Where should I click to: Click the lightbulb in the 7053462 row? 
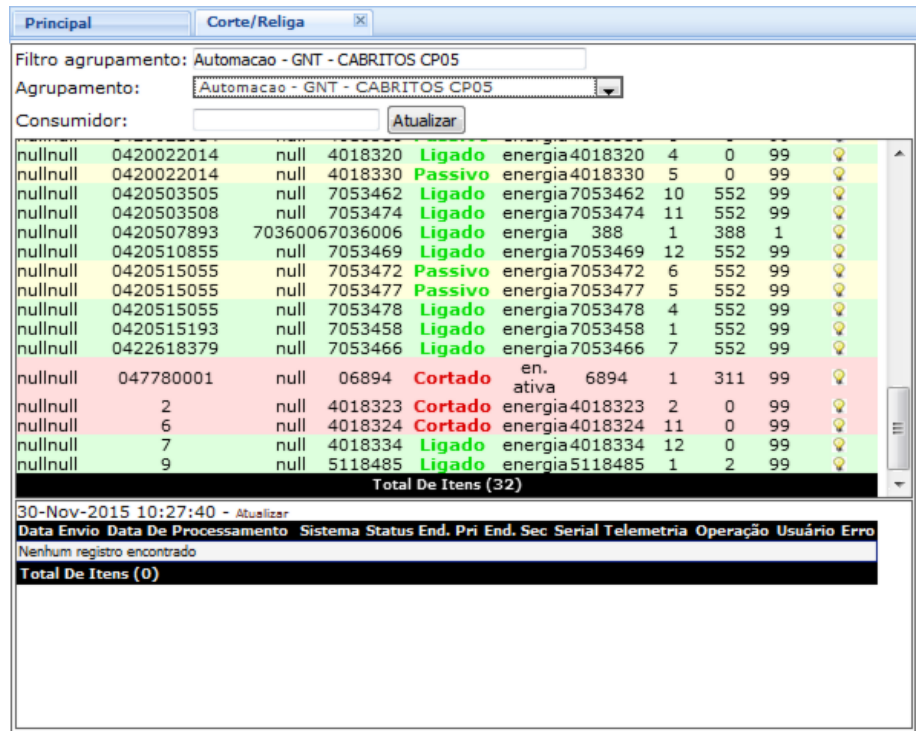coord(839,193)
